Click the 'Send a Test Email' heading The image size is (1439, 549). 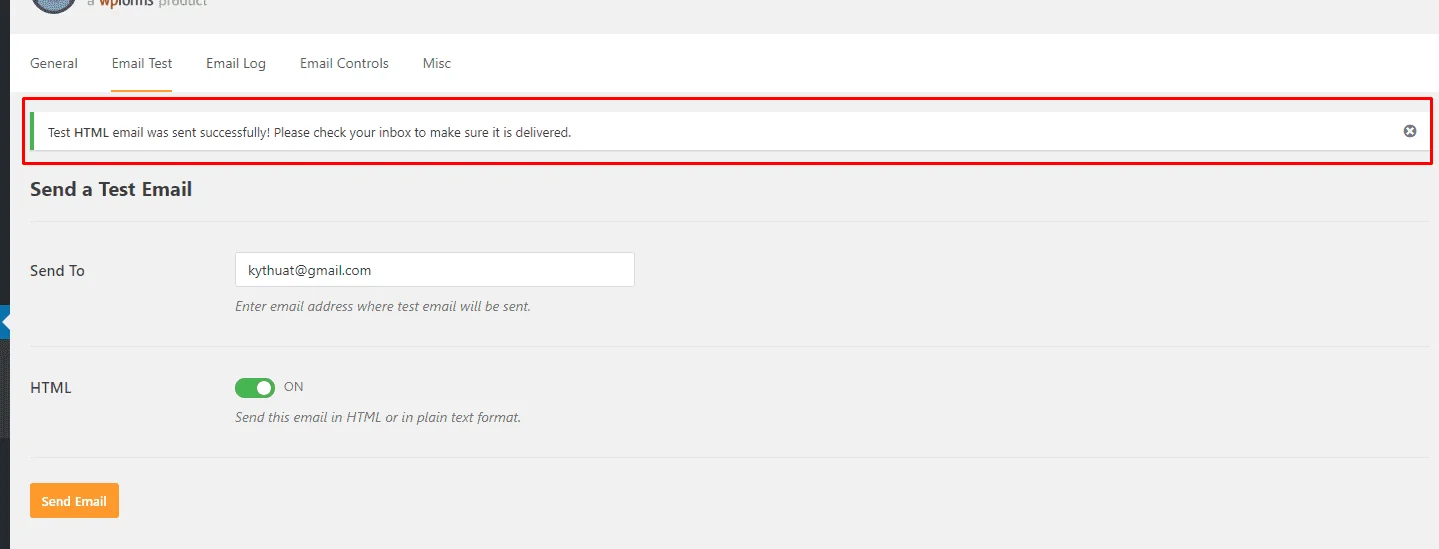(111, 189)
